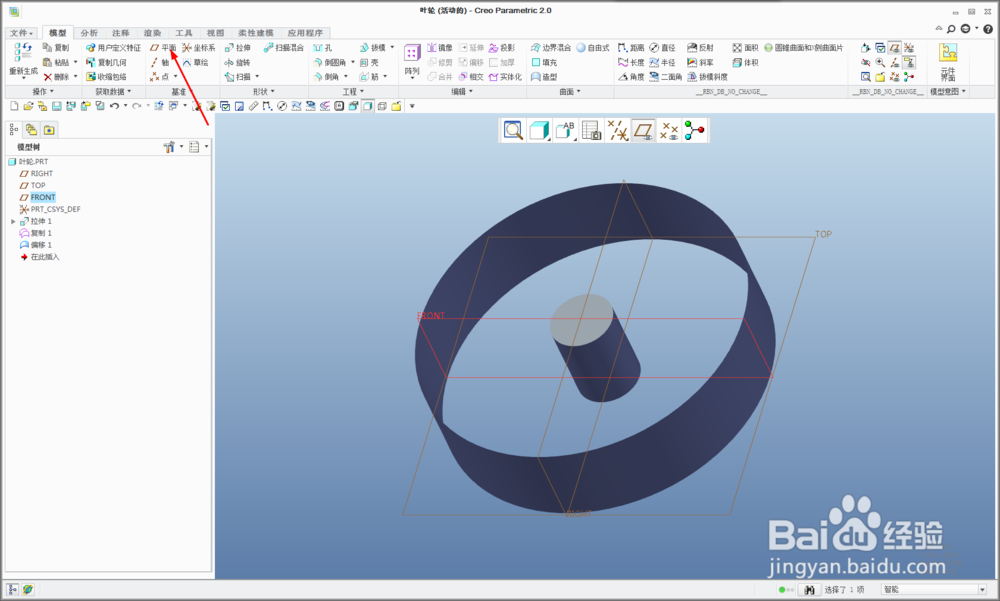Toggle datum plane display in view toolbar
This screenshot has height=601, width=1000.
coord(643,131)
